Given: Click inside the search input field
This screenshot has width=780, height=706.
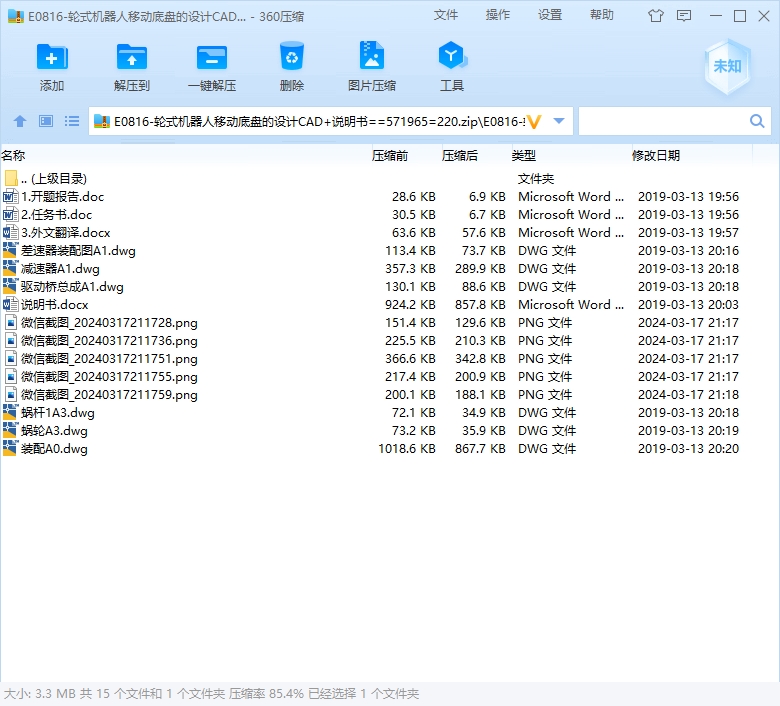Looking at the screenshot, I should click(x=663, y=121).
